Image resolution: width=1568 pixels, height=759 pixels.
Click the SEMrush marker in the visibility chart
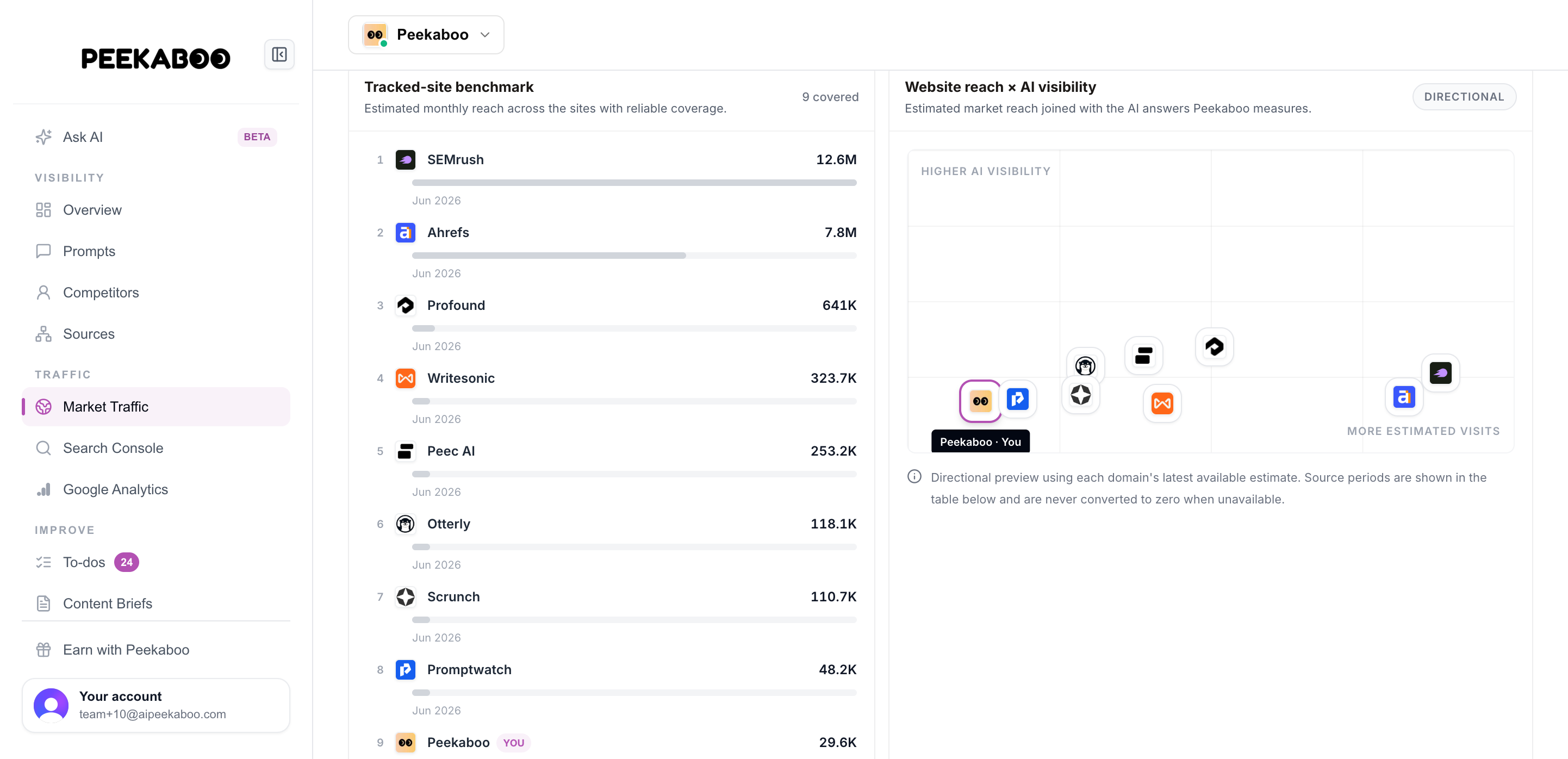[x=1440, y=372]
